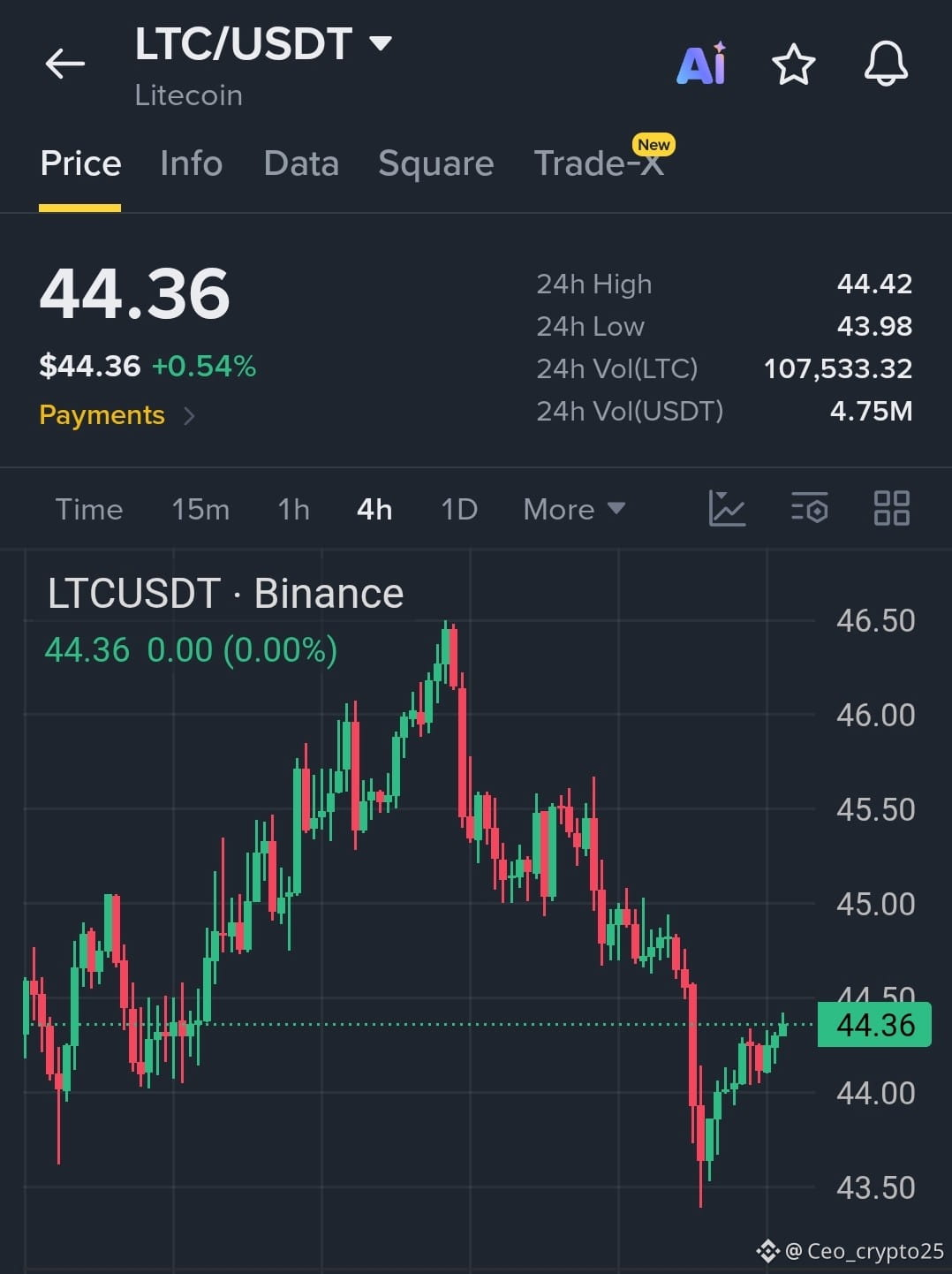
Task: Select the 1D chart interval
Action: (459, 510)
